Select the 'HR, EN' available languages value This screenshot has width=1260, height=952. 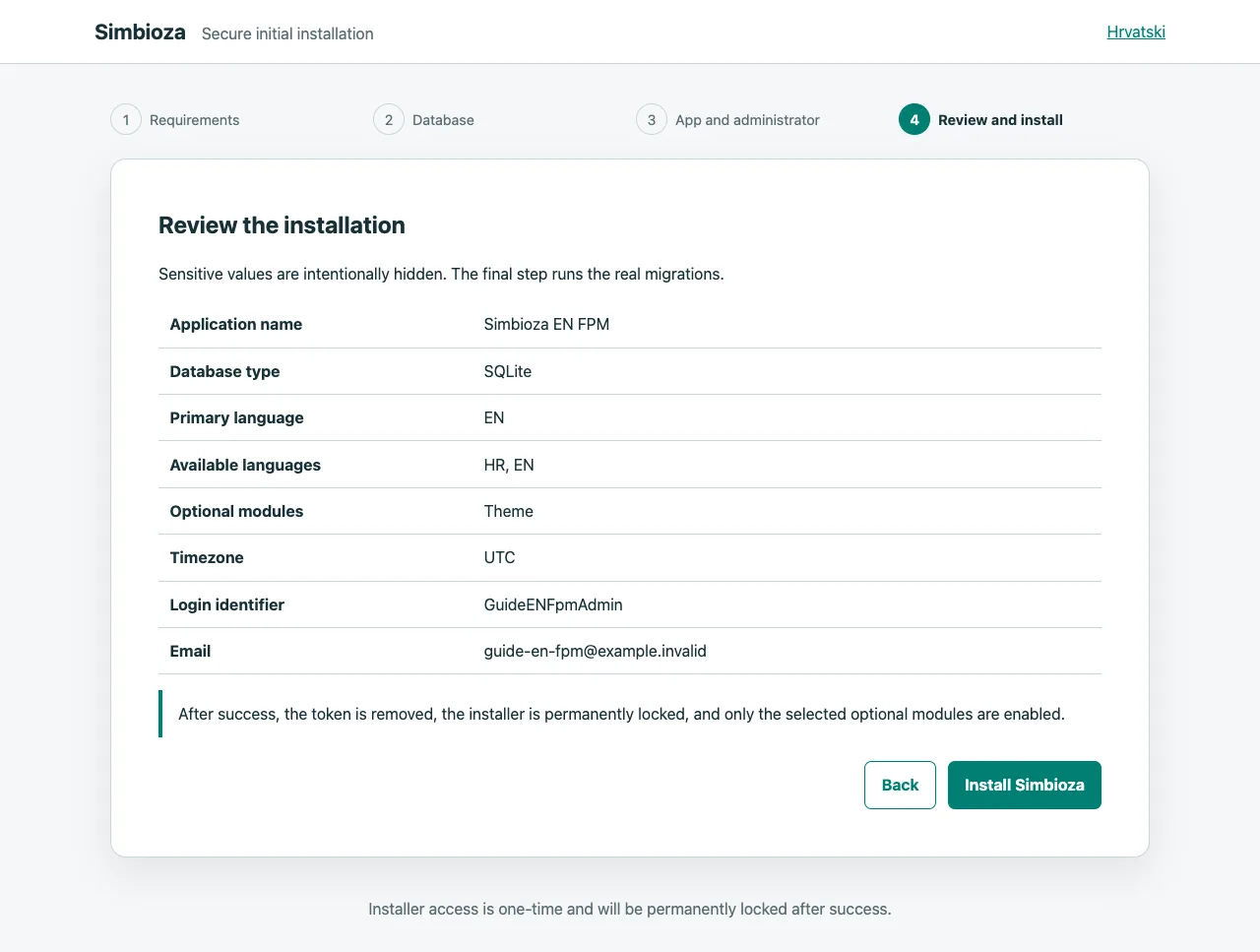(x=509, y=465)
